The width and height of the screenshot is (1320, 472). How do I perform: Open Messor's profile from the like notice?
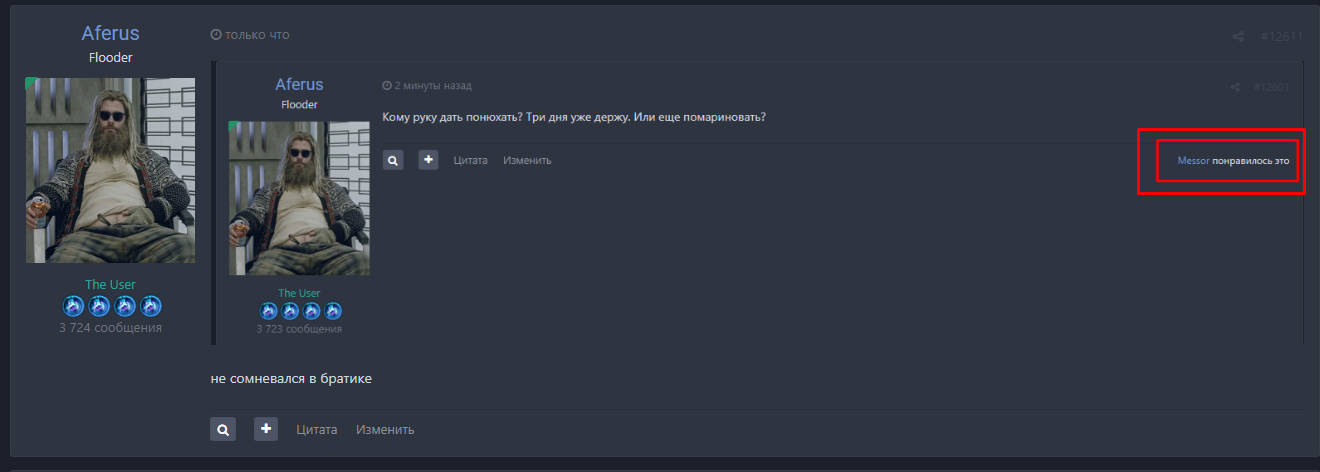1193,160
